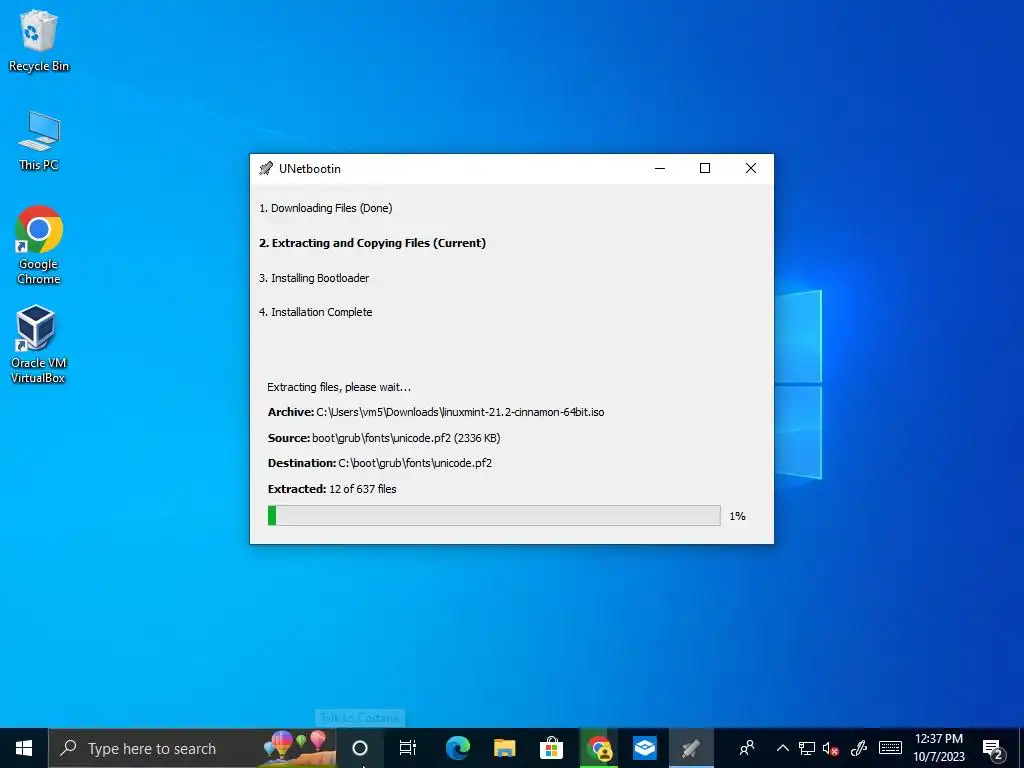Click the "4. Installation Complete" step
The height and width of the screenshot is (768, 1024).
click(x=315, y=312)
